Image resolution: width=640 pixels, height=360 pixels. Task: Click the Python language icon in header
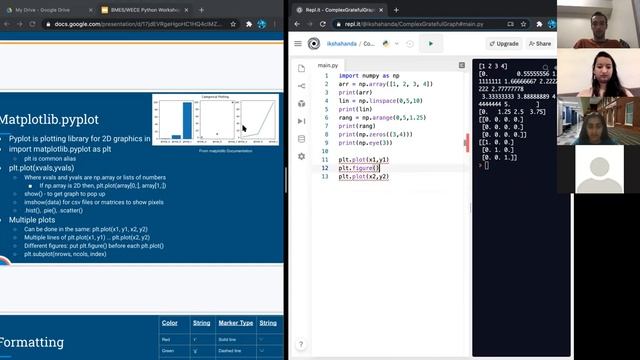[386, 44]
